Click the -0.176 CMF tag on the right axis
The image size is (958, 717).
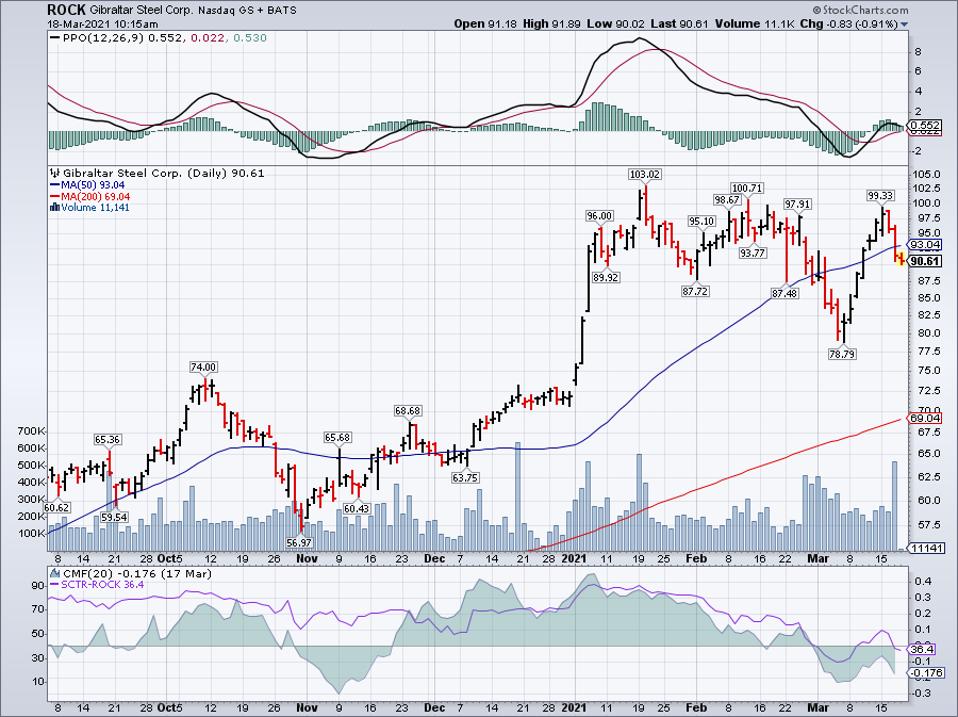click(925, 673)
